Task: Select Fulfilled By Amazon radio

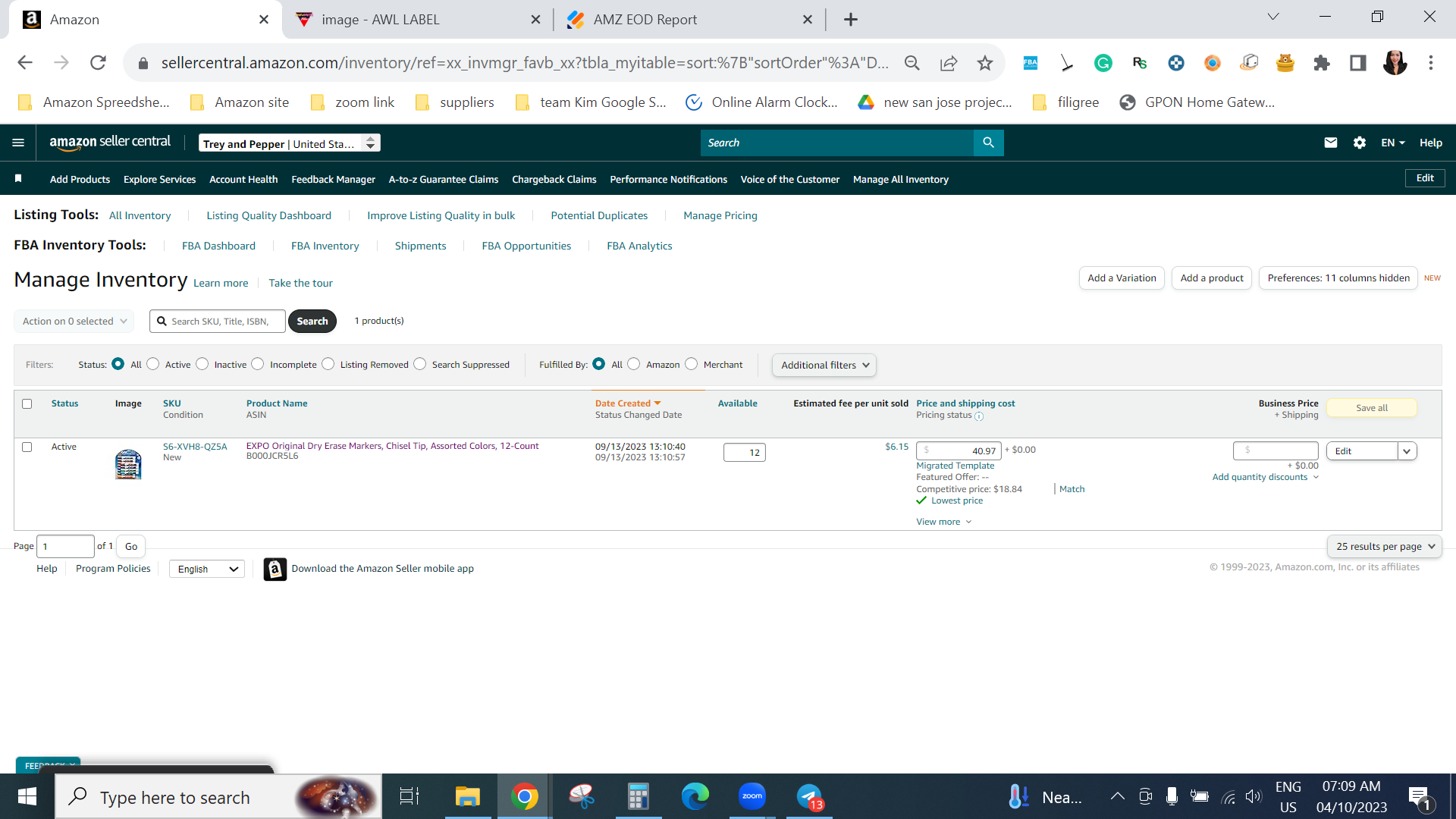Action: (634, 364)
